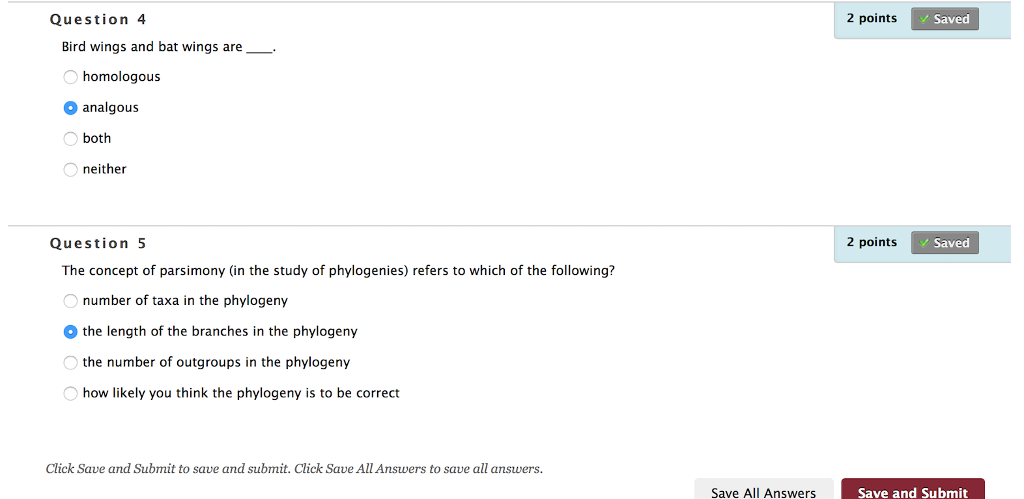The image size is (1024, 499).
Task: Click the green checkmark on Question 4
Action: (x=924, y=19)
